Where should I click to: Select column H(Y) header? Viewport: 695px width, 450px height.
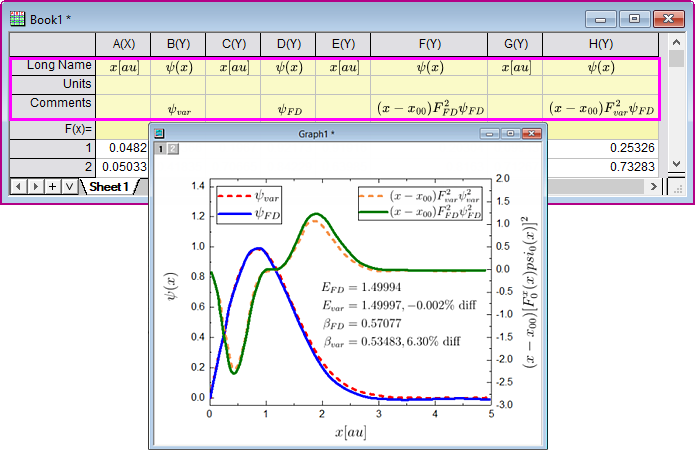coord(600,44)
